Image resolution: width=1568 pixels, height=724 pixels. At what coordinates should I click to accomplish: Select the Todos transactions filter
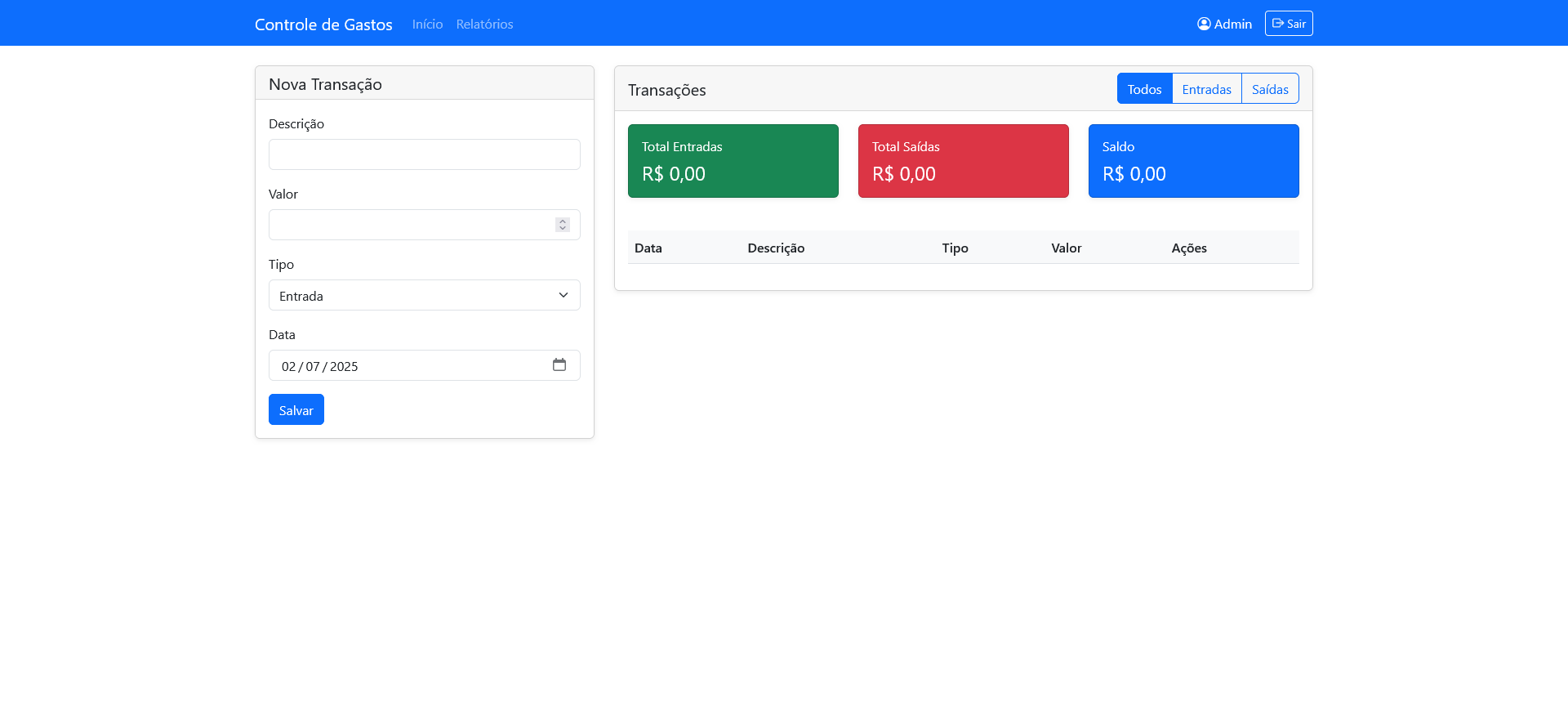(1144, 89)
